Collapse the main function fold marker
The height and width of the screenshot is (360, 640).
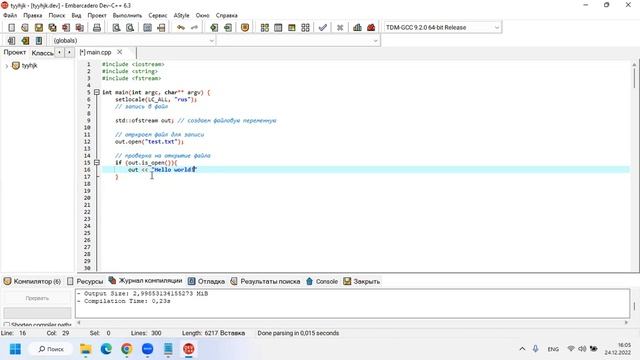pos(97,92)
